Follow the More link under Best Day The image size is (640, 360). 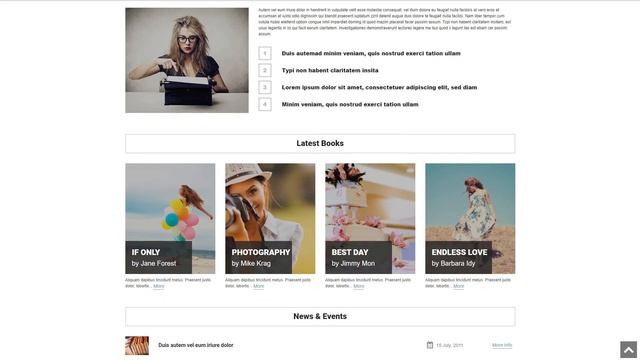(x=358, y=286)
